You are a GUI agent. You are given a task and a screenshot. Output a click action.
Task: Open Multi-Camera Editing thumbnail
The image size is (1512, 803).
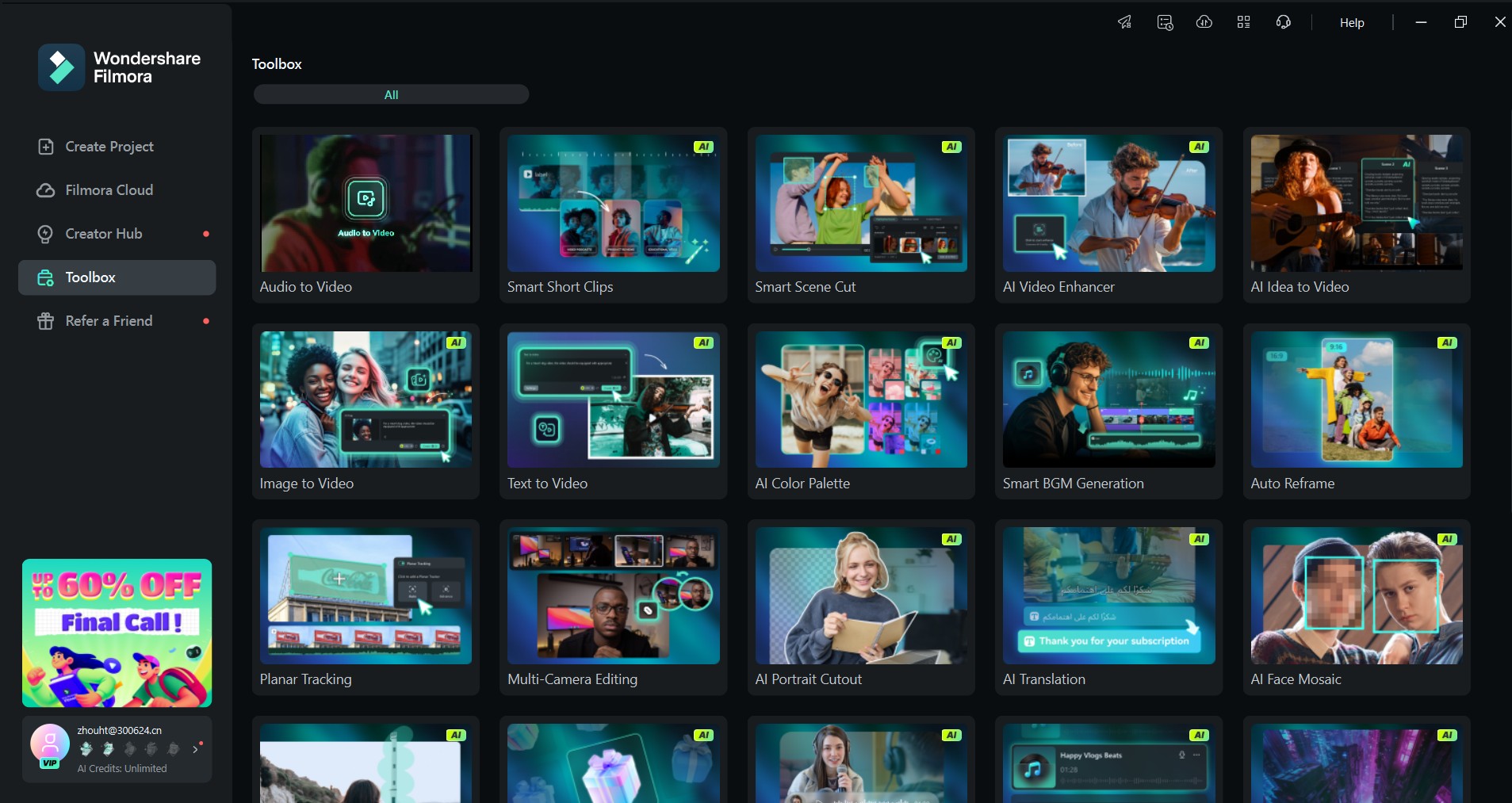pos(614,595)
